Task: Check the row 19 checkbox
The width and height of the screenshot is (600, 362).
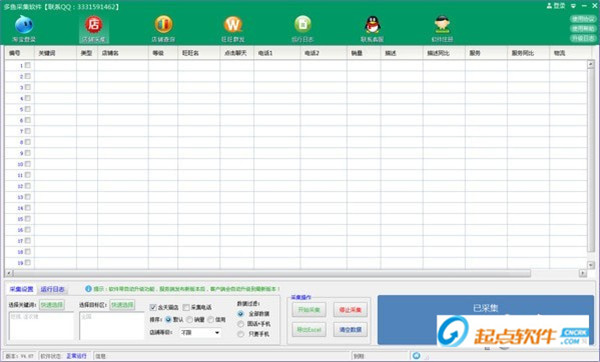Action: 28,263
